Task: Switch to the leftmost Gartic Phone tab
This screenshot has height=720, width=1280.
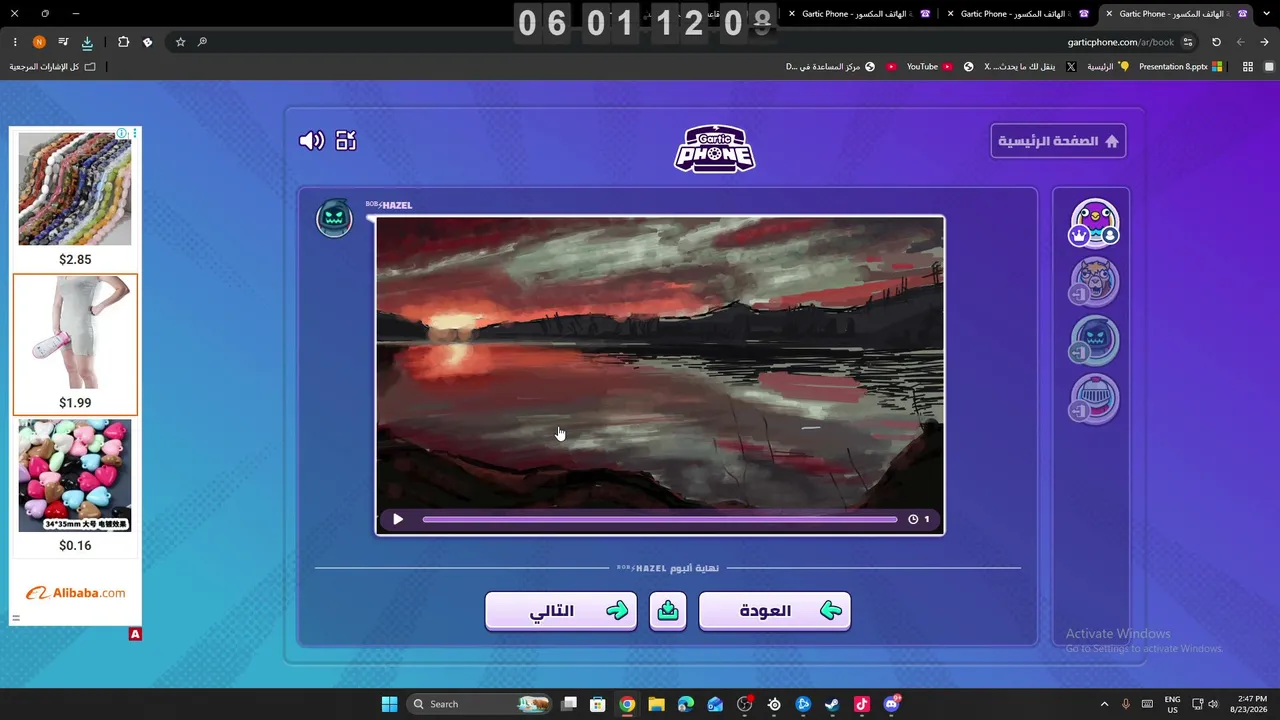Action: [860, 14]
